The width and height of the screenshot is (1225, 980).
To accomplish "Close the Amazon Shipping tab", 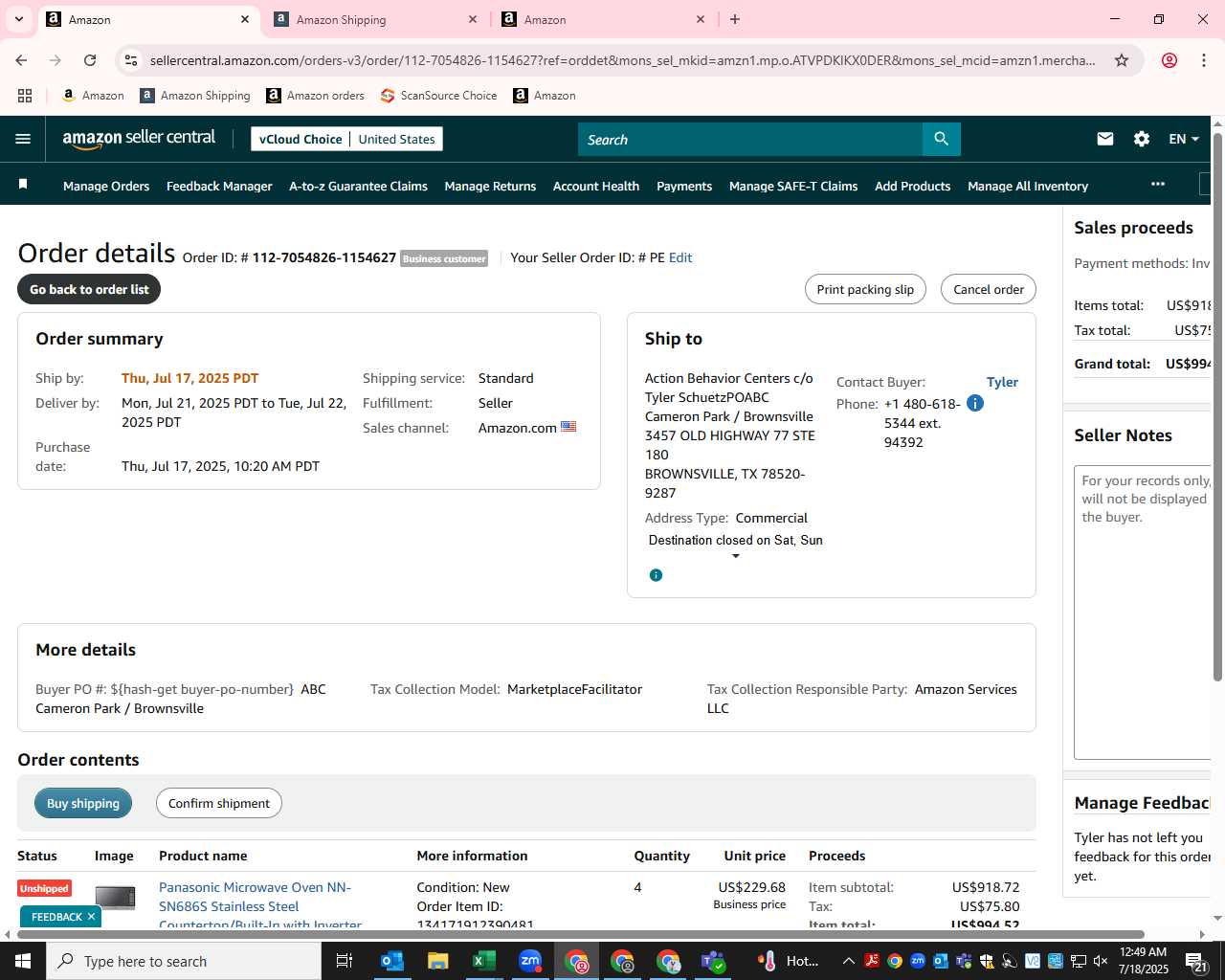I will tap(473, 19).
